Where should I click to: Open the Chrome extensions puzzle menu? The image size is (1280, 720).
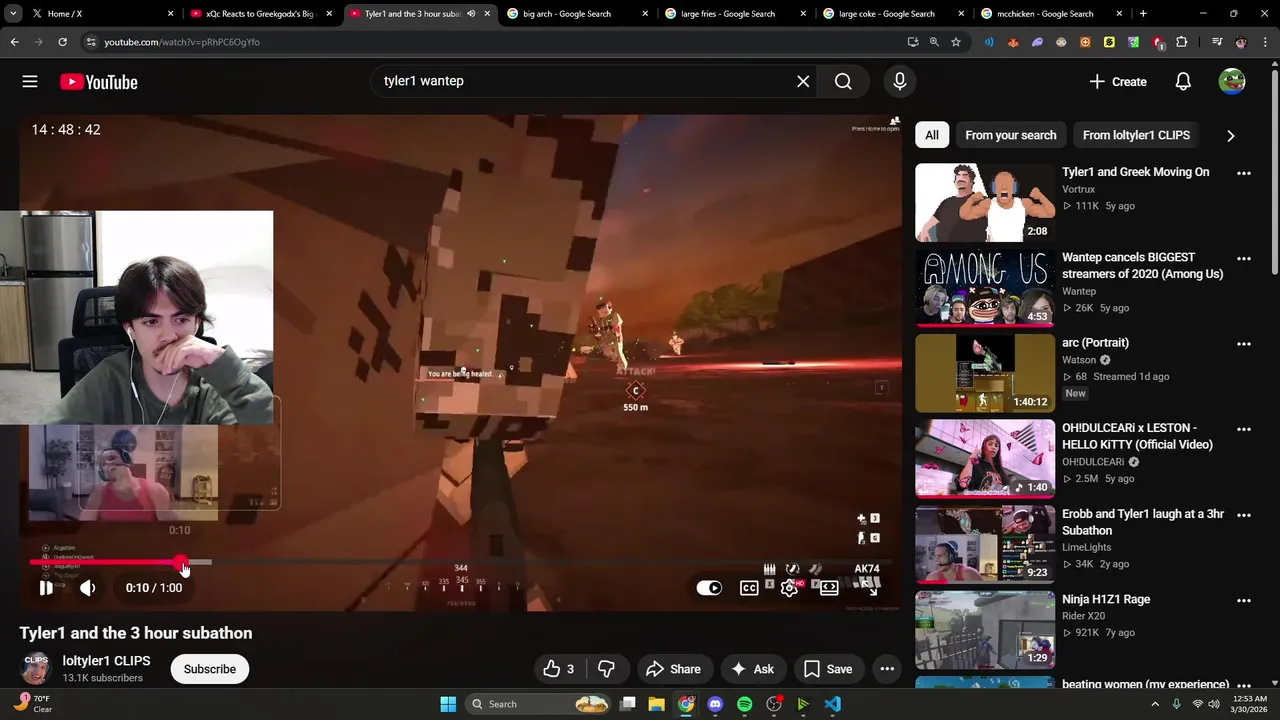(1182, 42)
